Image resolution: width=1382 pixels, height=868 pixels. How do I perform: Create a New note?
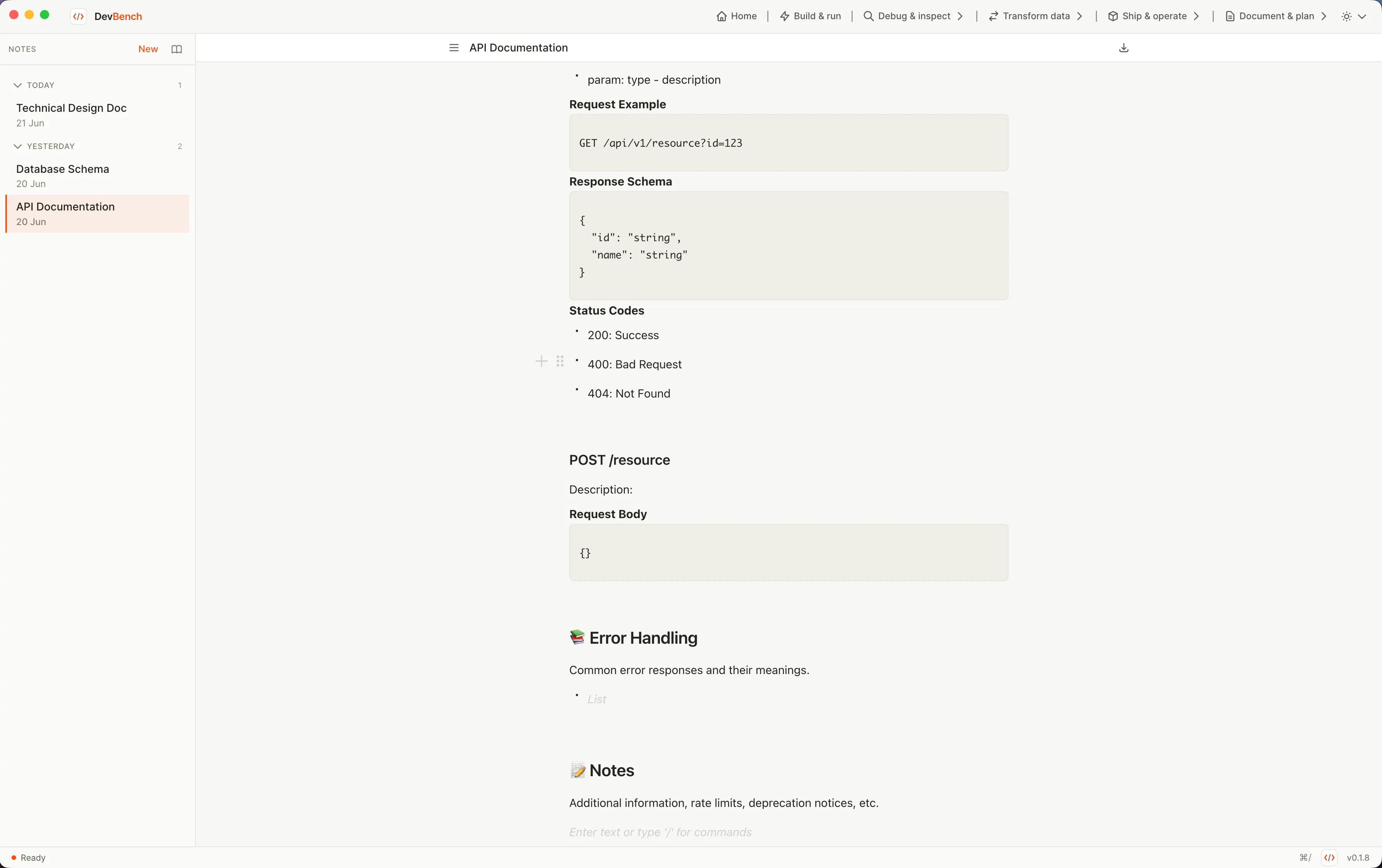coord(147,49)
